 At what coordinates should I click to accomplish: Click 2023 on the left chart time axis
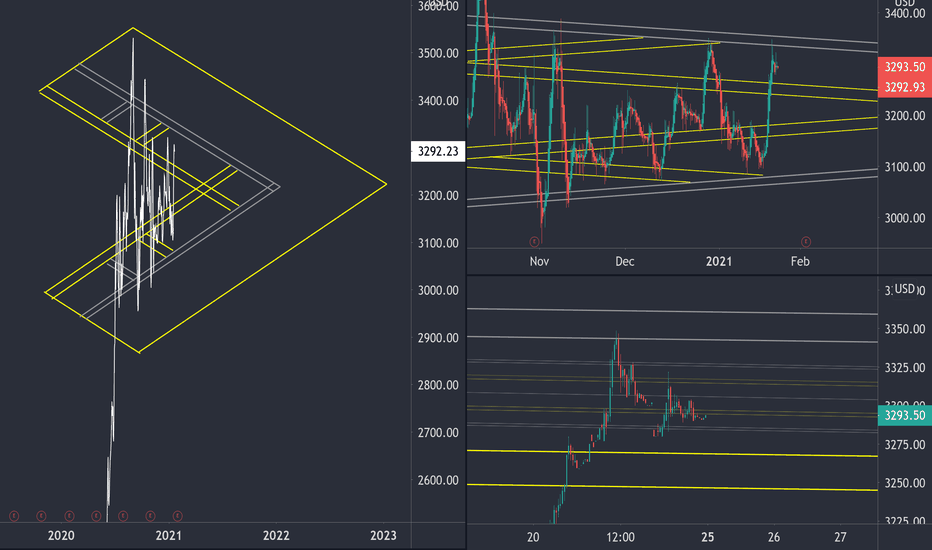(383, 536)
